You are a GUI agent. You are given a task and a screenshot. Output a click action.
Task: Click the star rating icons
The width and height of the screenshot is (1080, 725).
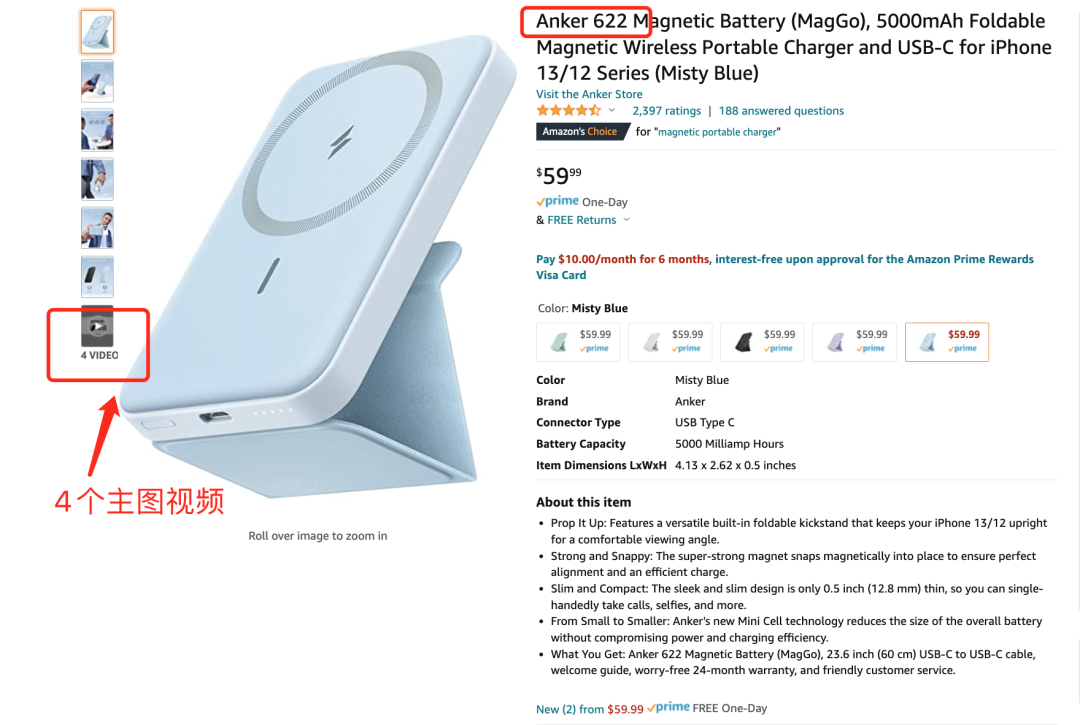coord(569,111)
